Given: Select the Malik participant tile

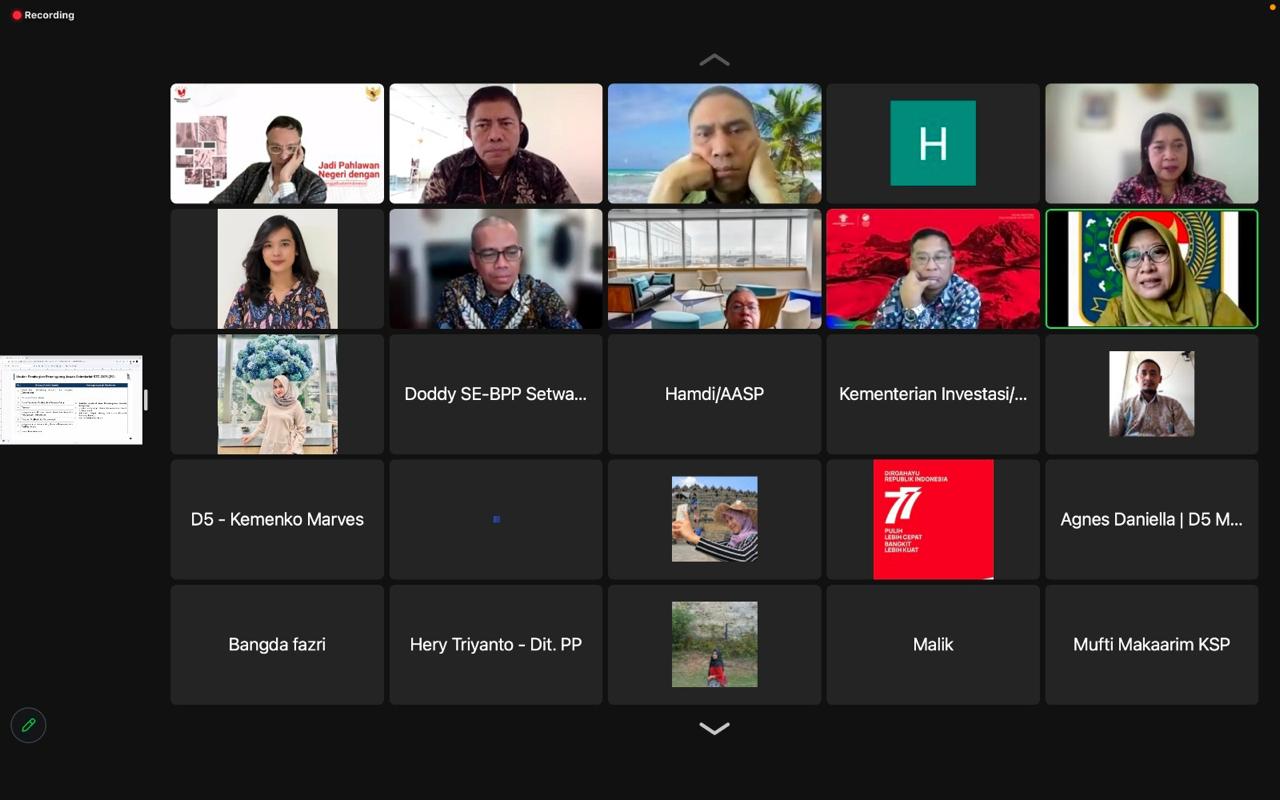Looking at the screenshot, I should [932, 645].
